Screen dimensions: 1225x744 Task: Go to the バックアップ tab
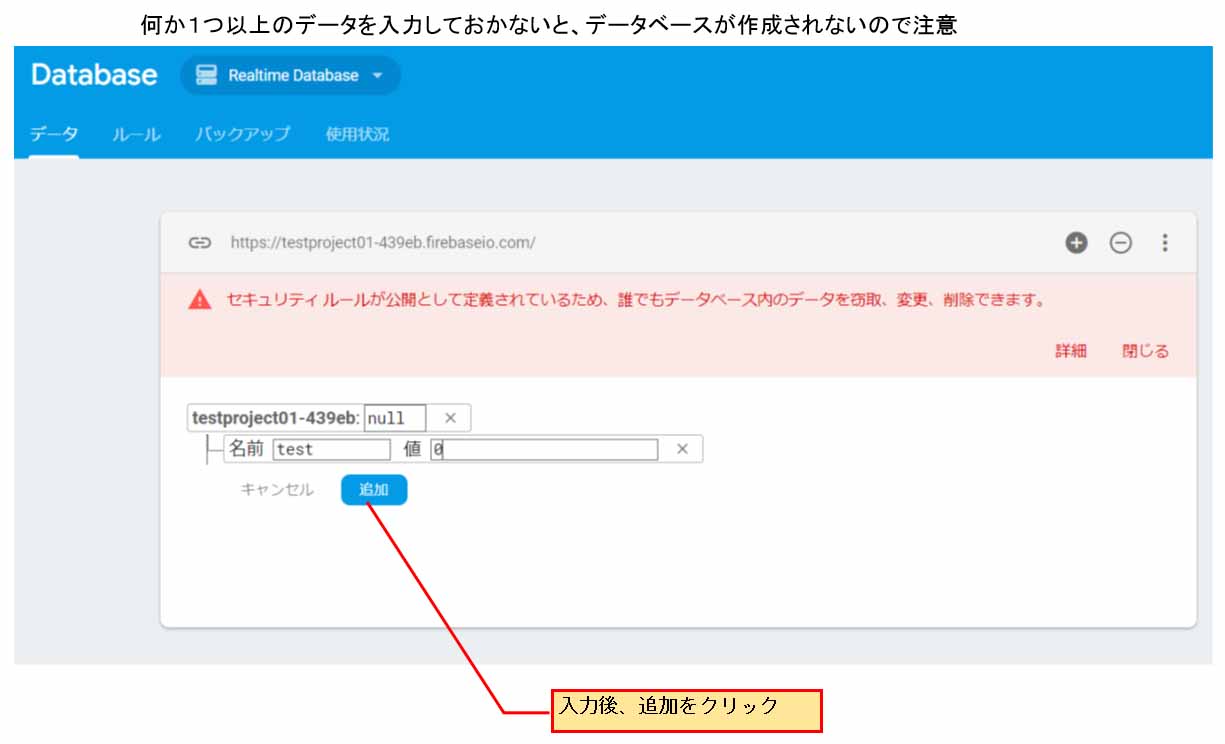coord(243,134)
